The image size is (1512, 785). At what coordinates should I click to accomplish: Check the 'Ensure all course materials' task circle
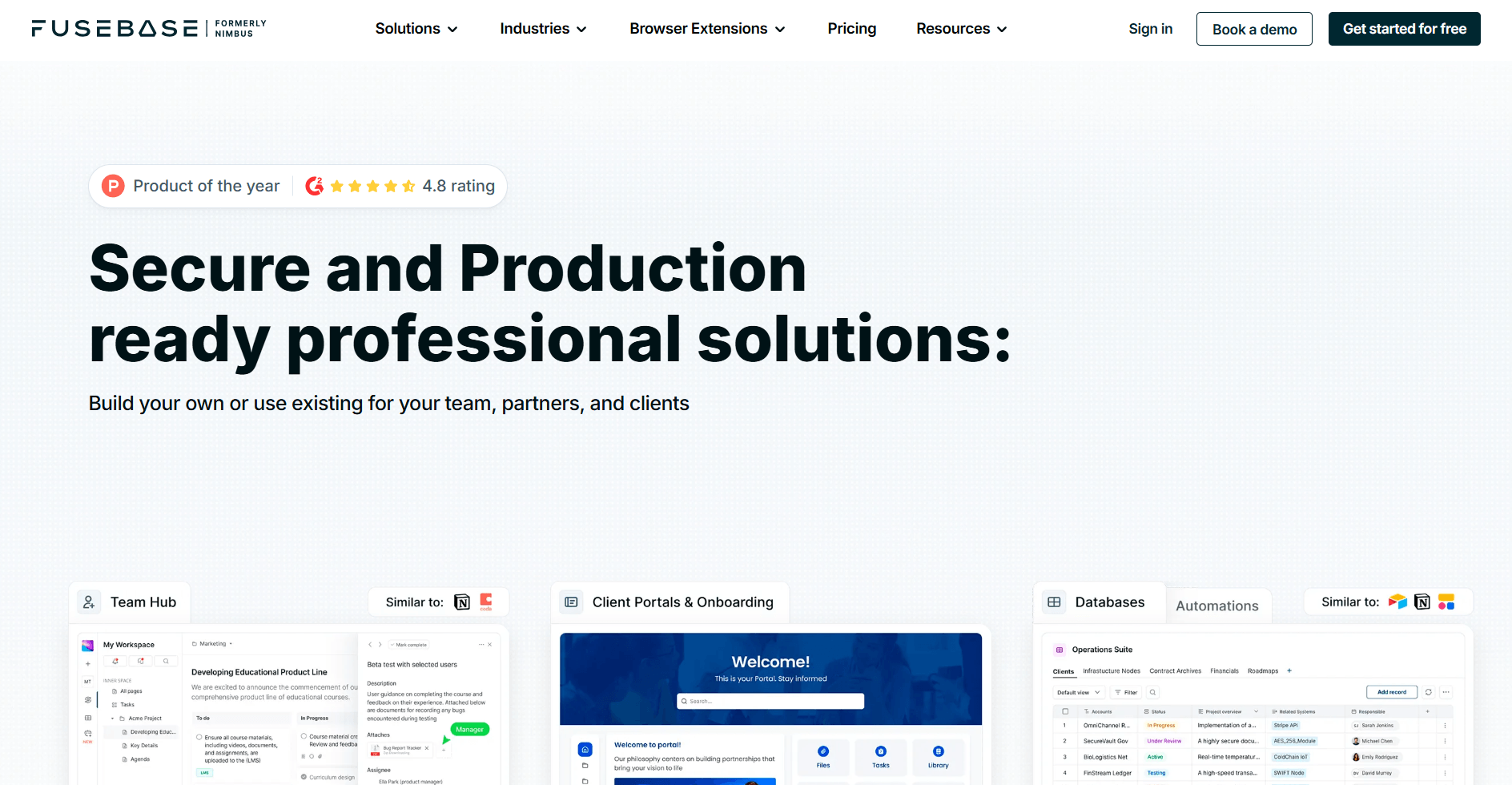[x=199, y=737]
